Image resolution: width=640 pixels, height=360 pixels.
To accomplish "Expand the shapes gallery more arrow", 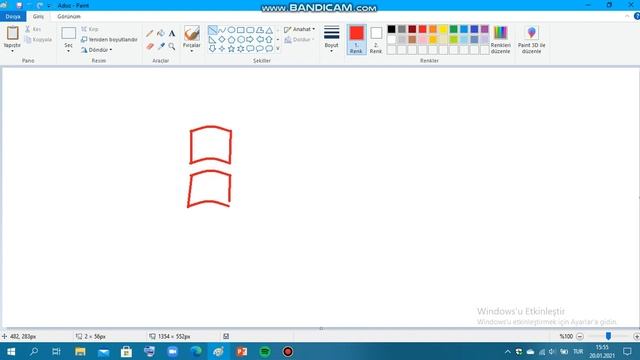I will (x=278, y=49).
